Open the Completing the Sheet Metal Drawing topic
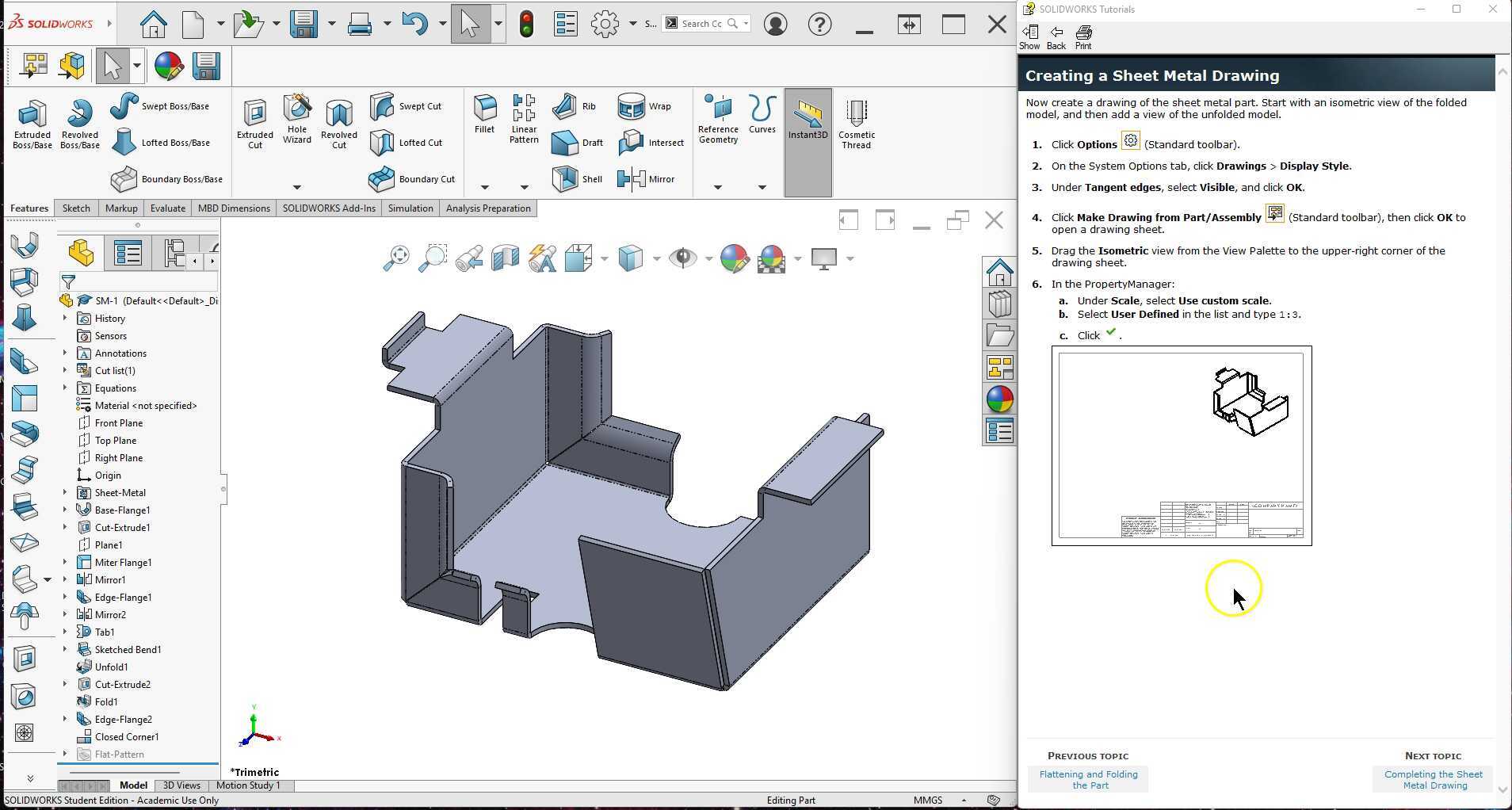The height and width of the screenshot is (810, 1512). [x=1432, y=779]
